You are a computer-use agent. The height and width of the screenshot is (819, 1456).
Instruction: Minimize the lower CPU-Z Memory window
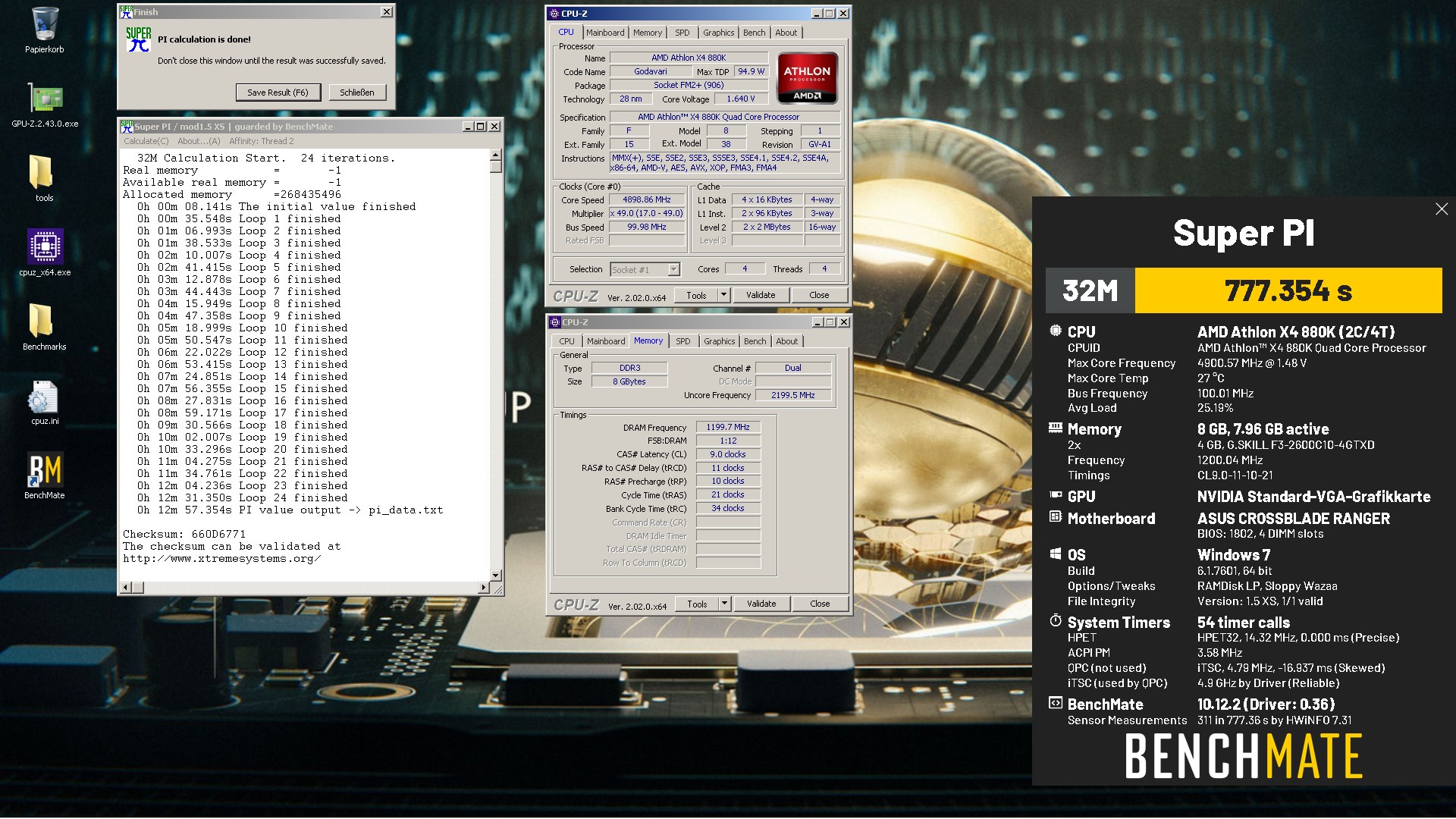[x=817, y=322]
